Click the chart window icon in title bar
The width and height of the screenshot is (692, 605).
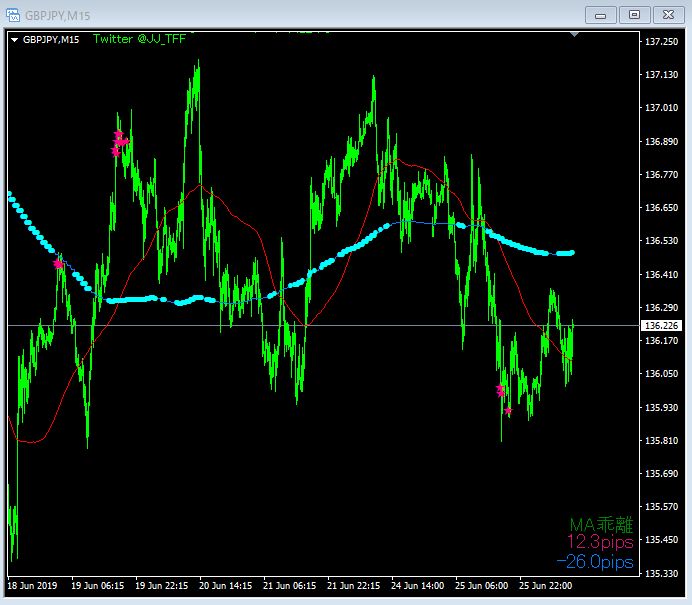click(x=13, y=15)
